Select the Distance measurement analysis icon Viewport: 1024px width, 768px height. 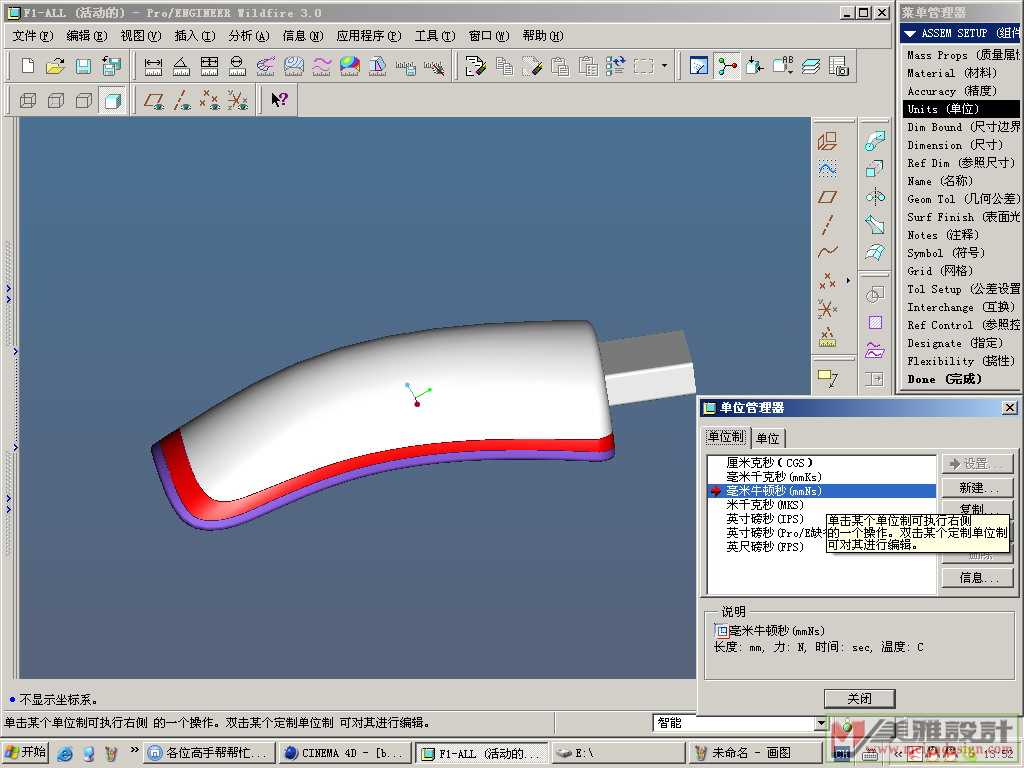coord(153,66)
